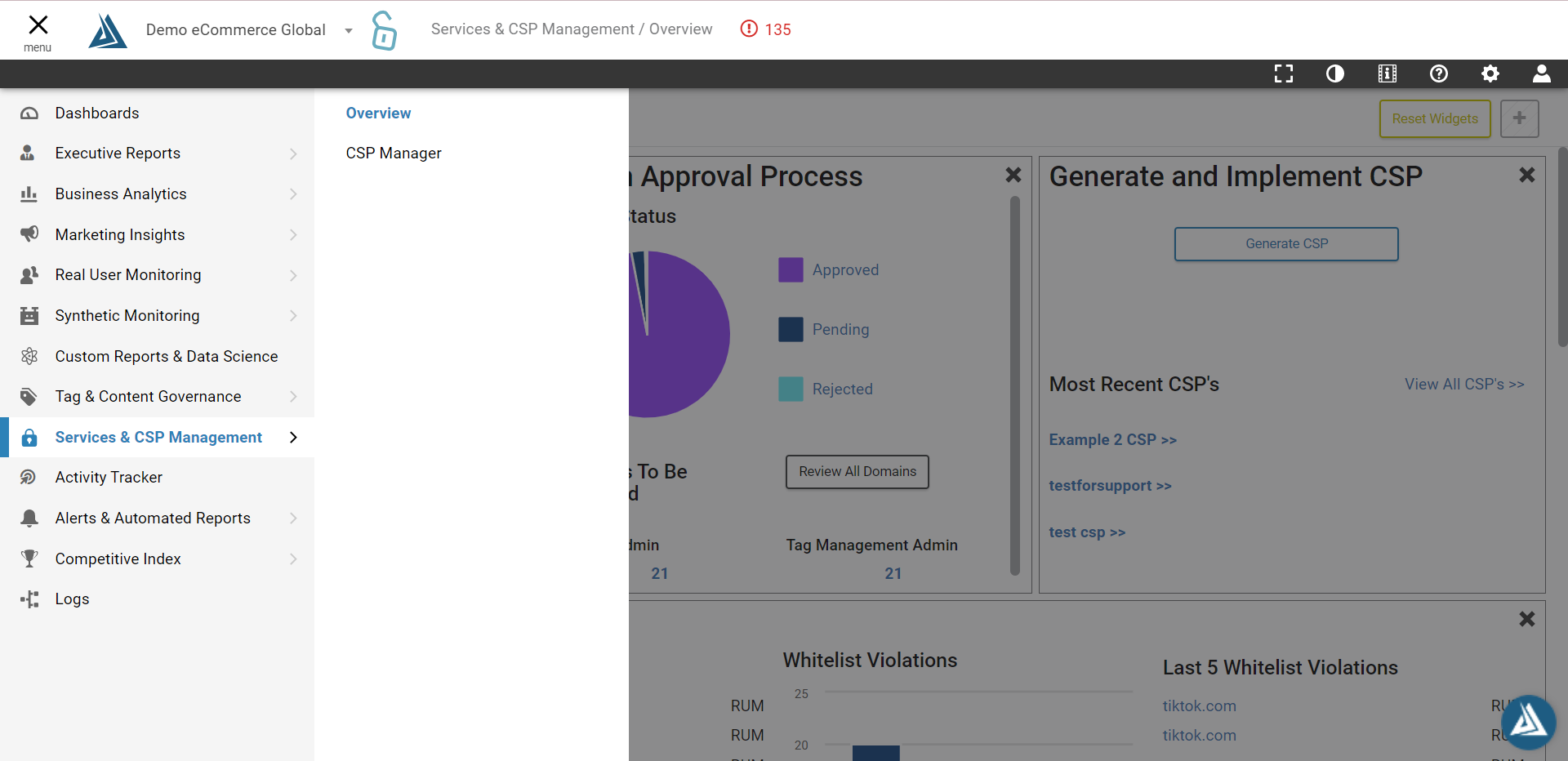This screenshot has height=761, width=1568.
Task: Toggle fullscreen mode icon
Action: [x=1284, y=73]
